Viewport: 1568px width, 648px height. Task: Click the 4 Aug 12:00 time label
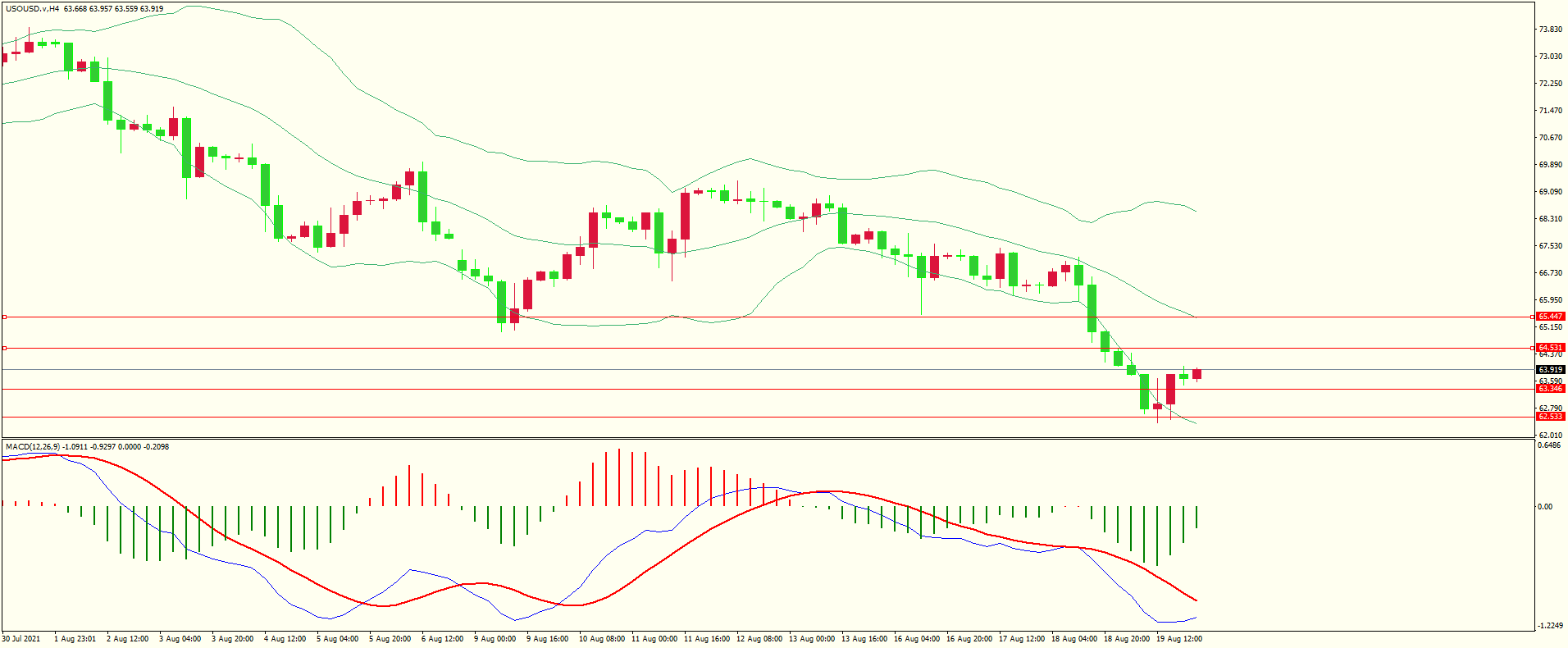pos(285,639)
